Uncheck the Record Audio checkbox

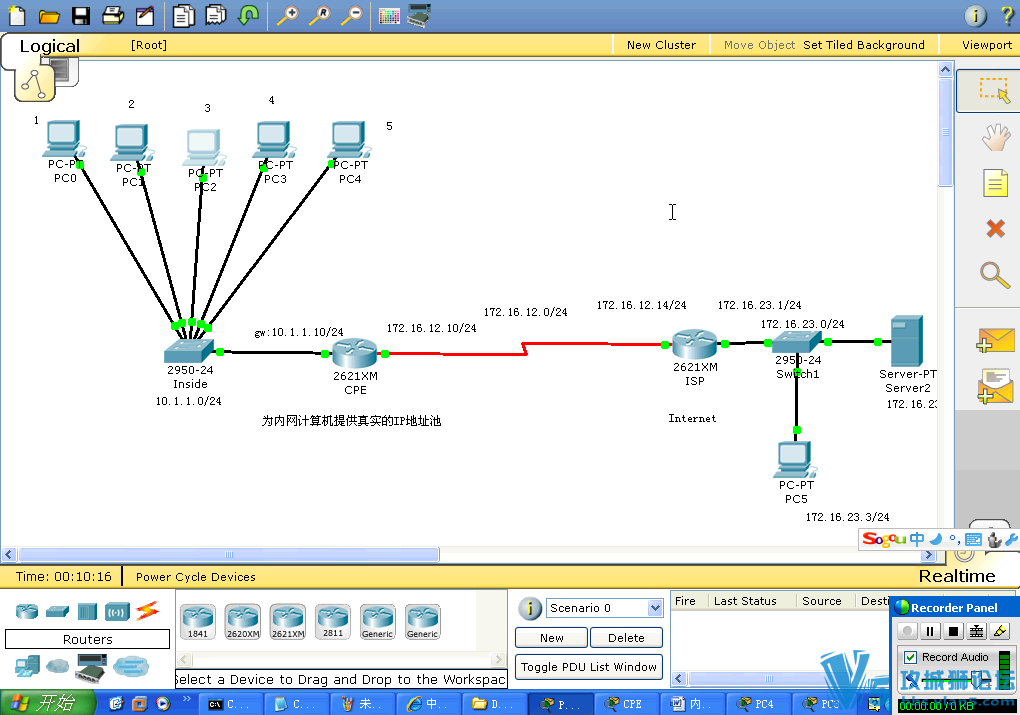[910, 657]
